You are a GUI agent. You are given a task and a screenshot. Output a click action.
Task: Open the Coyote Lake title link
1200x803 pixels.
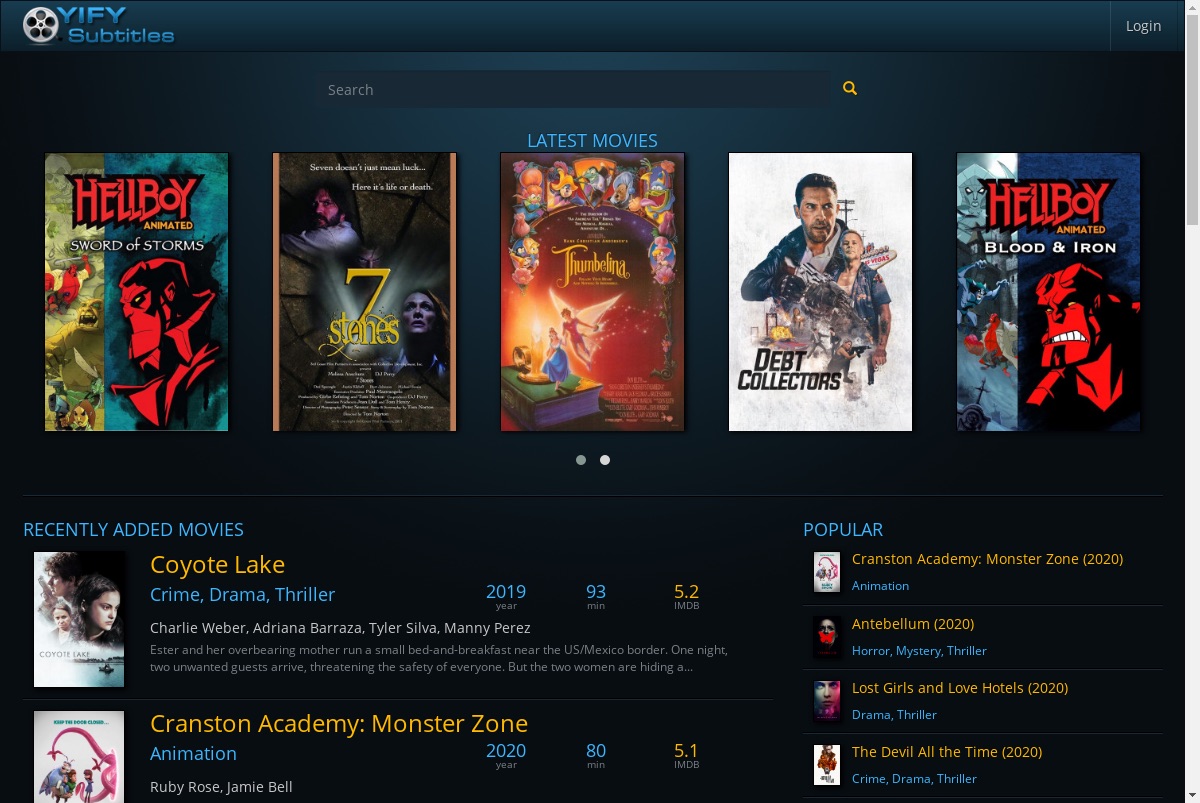(217, 565)
